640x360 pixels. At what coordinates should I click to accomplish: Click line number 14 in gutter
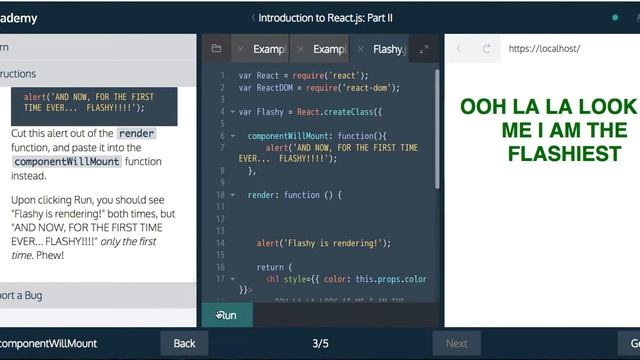coord(220,243)
